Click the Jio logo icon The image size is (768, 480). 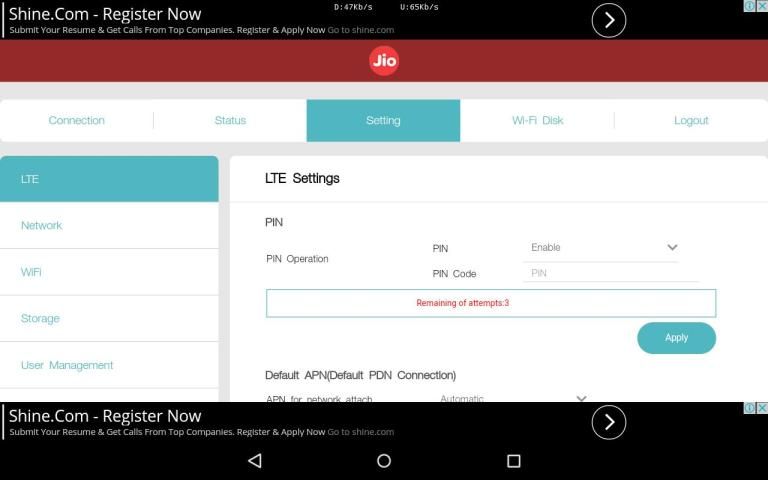[x=384, y=61]
